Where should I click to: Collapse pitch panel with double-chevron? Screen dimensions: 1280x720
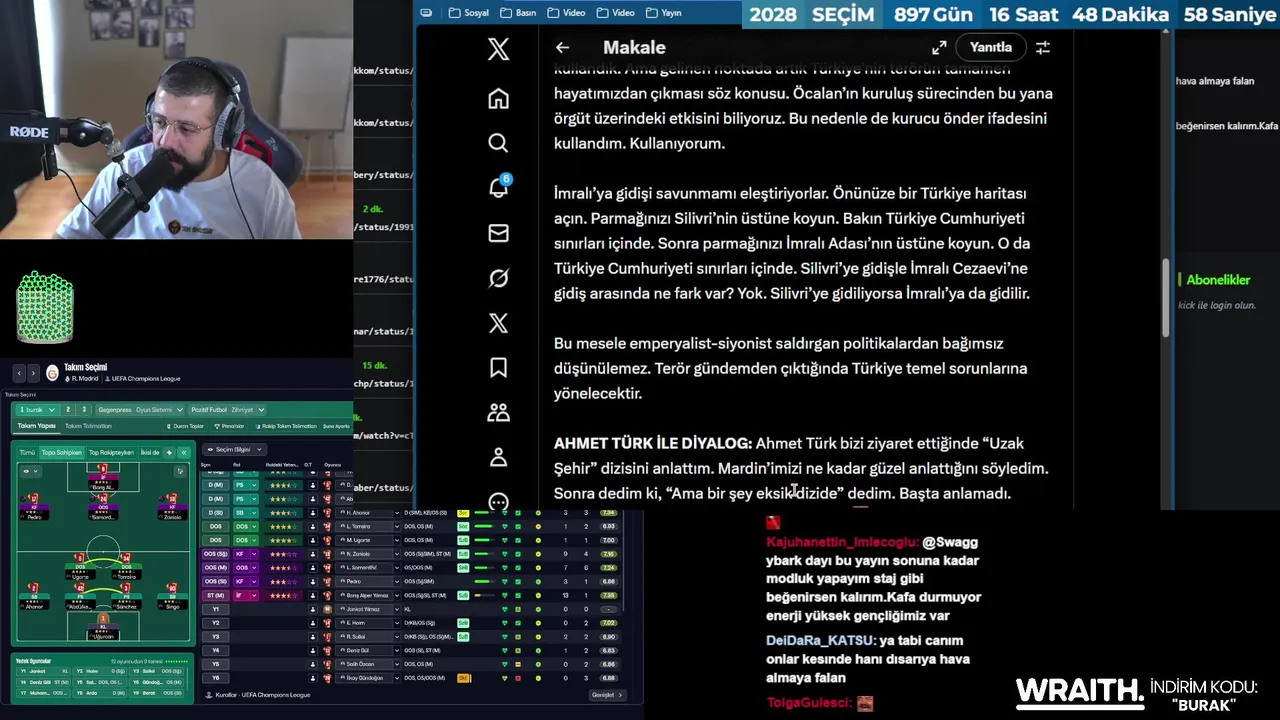(x=183, y=452)
